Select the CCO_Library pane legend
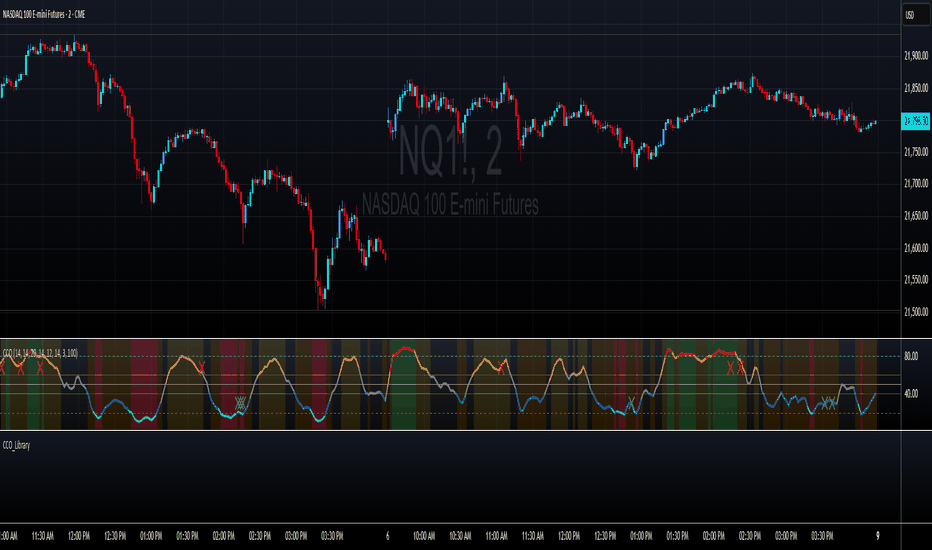932x550 pixels. [17, 445]
